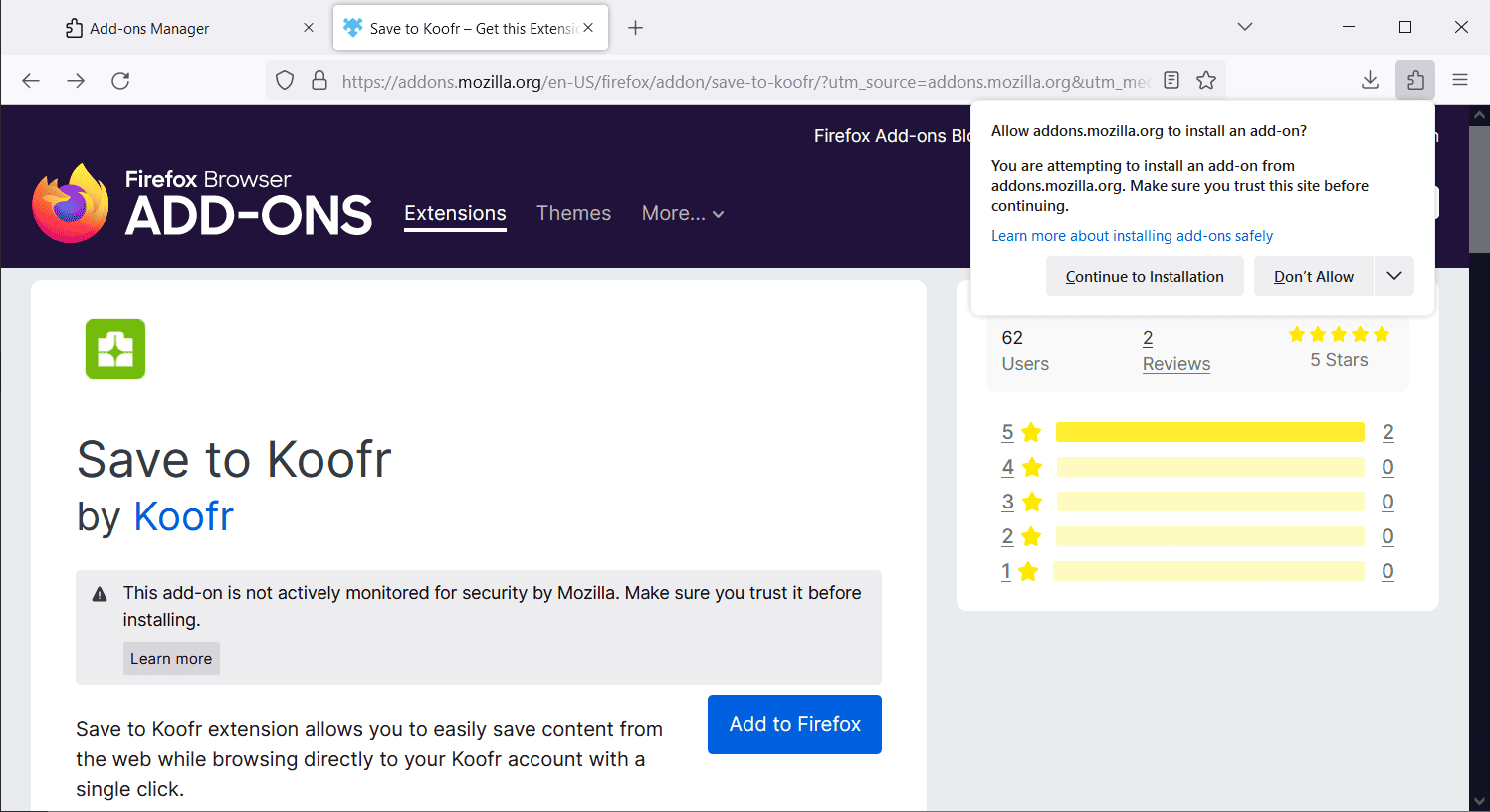Go back to the previous page
This screenshot has height=812, width=1490.
31,81
